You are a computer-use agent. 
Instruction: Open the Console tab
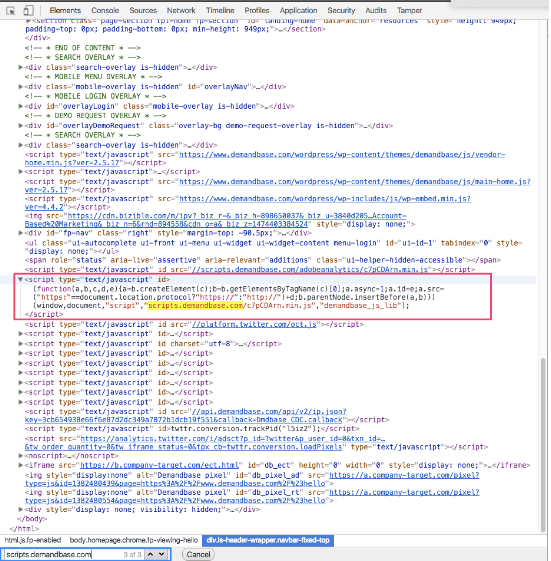(x=105, y=10)
